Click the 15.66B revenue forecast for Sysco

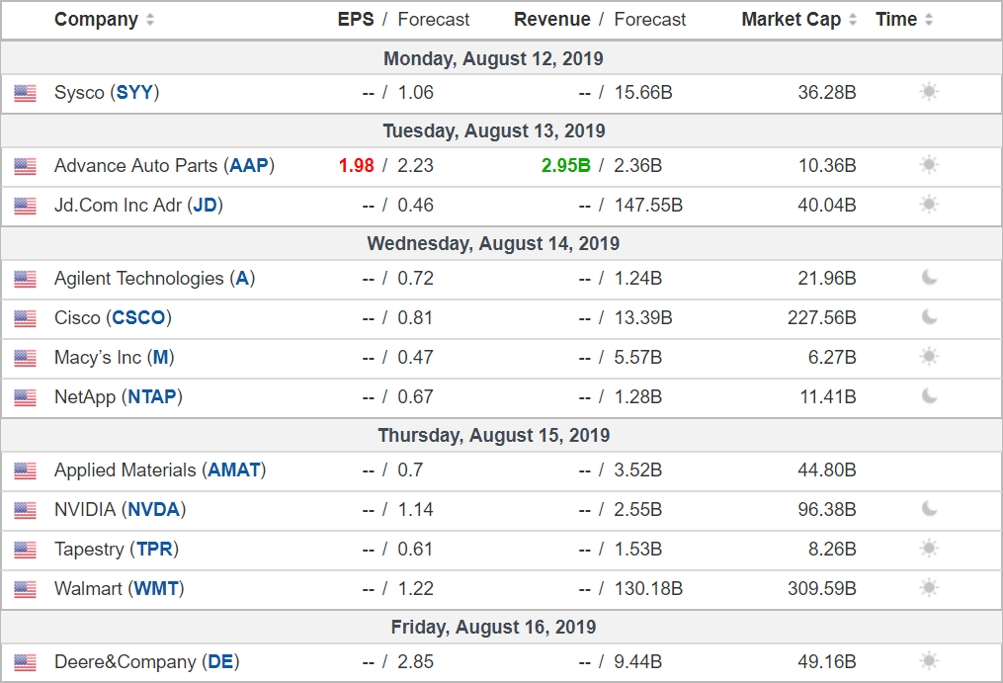click(644, 93)
